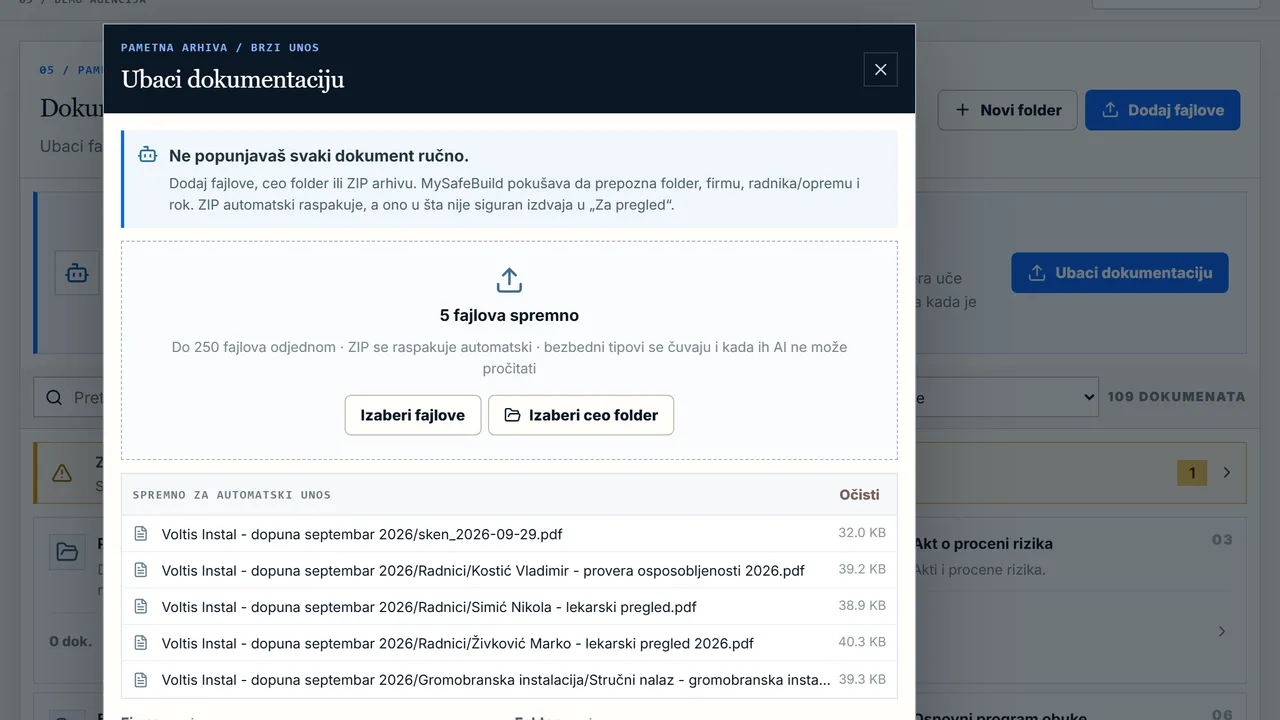Click the 39.2 KB file size

click(x=862, y=569)
